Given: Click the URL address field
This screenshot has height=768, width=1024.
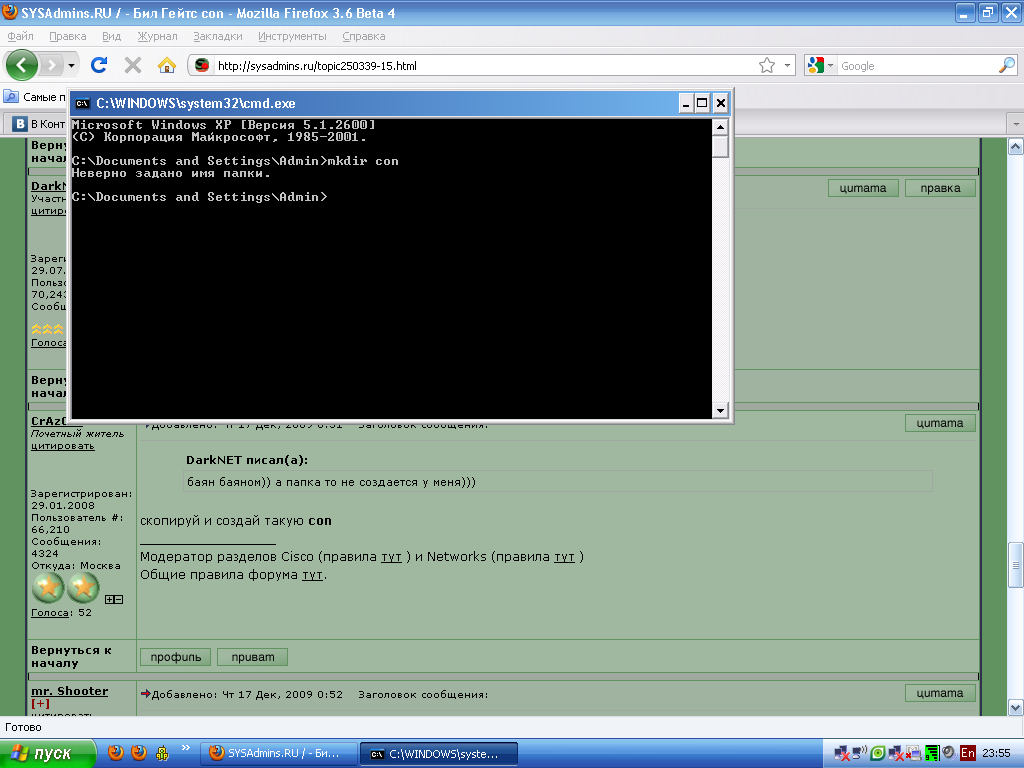Looking at the screenshot, I should (483, 66).
